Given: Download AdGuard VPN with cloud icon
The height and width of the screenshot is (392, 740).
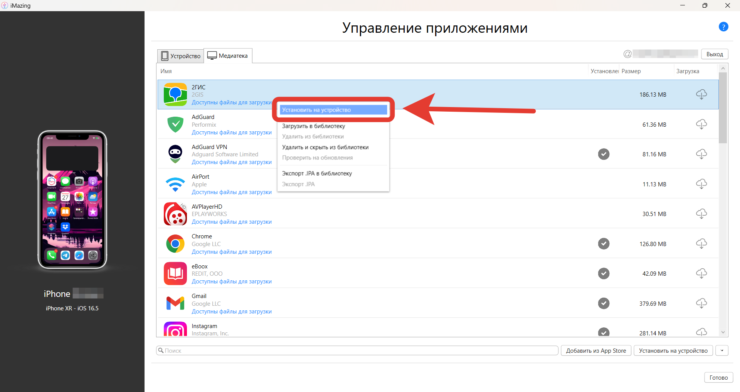Looking at the screenshot, I should pos(701,154).
